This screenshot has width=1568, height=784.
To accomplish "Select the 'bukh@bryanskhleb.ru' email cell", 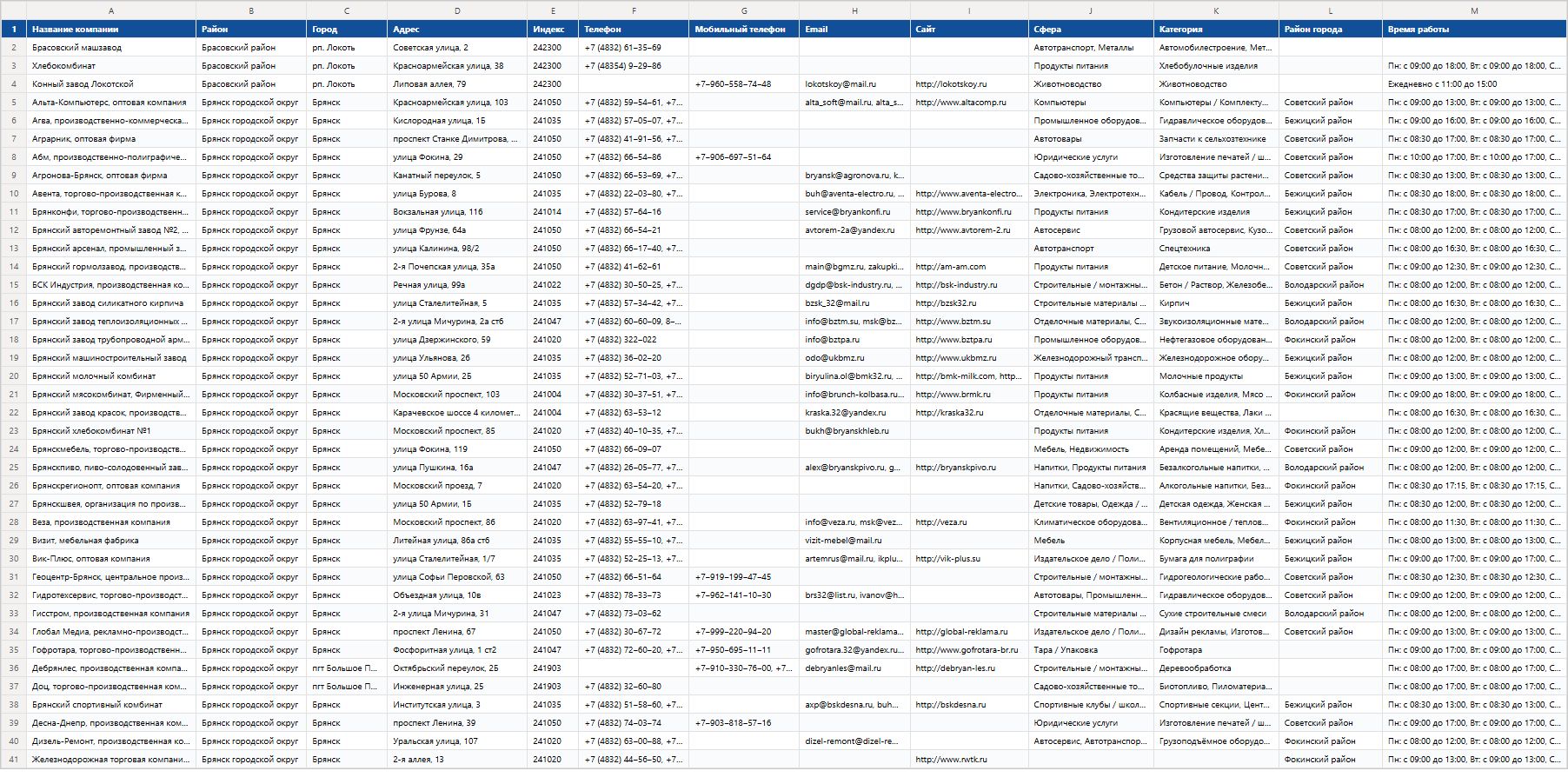I will tap(854, 431).
